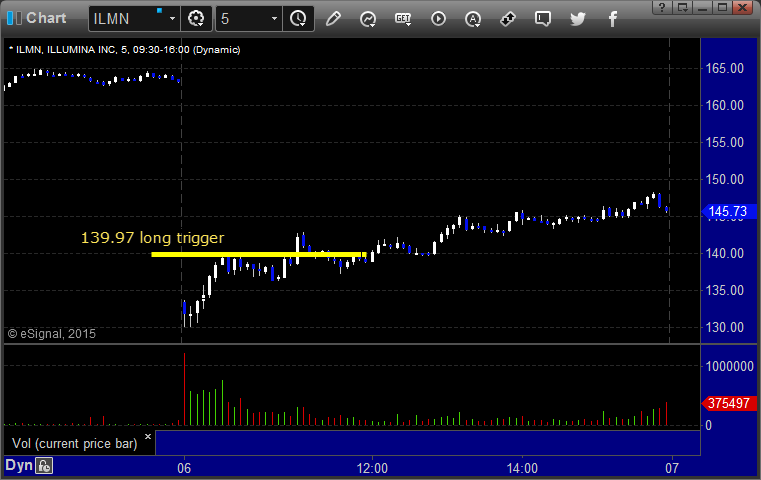The height and width of the screenshot is (480, 761).
Task: Click the 130.00 price axis label
Action: [x=725, y=328]
